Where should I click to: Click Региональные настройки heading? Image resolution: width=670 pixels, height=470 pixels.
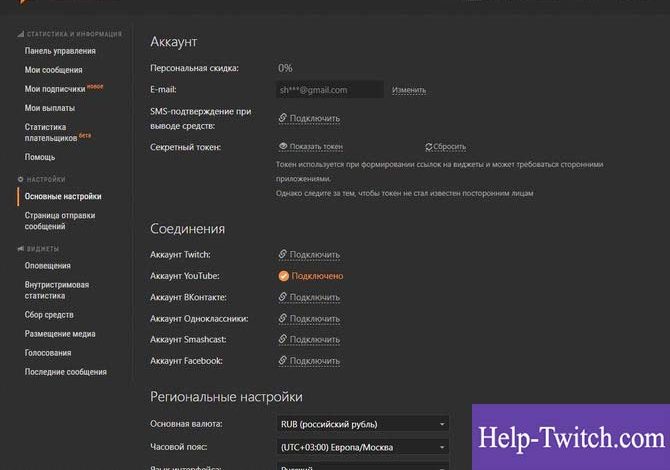[226, 397]
